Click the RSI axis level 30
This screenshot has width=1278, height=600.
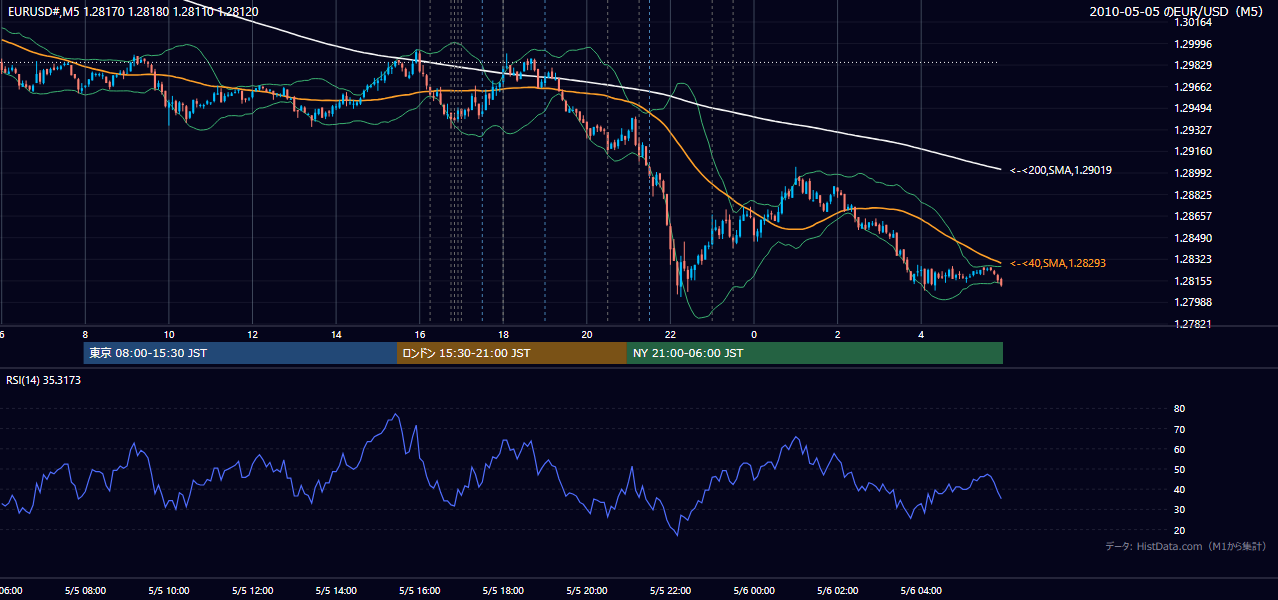1179,510
